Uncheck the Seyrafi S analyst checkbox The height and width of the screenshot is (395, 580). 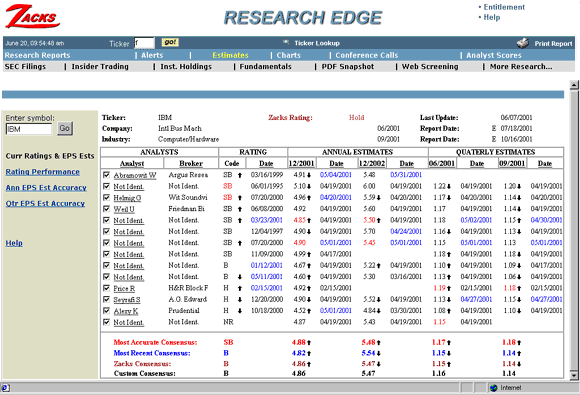(x=107, y=299)
